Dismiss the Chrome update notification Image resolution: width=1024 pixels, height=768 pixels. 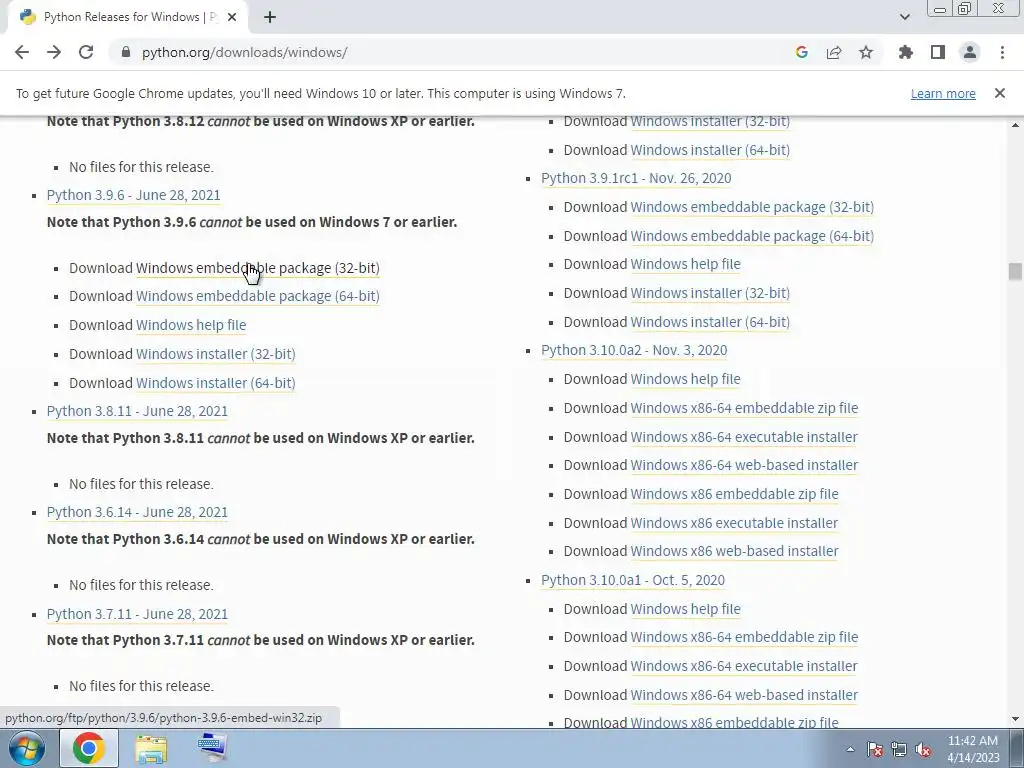999,93
